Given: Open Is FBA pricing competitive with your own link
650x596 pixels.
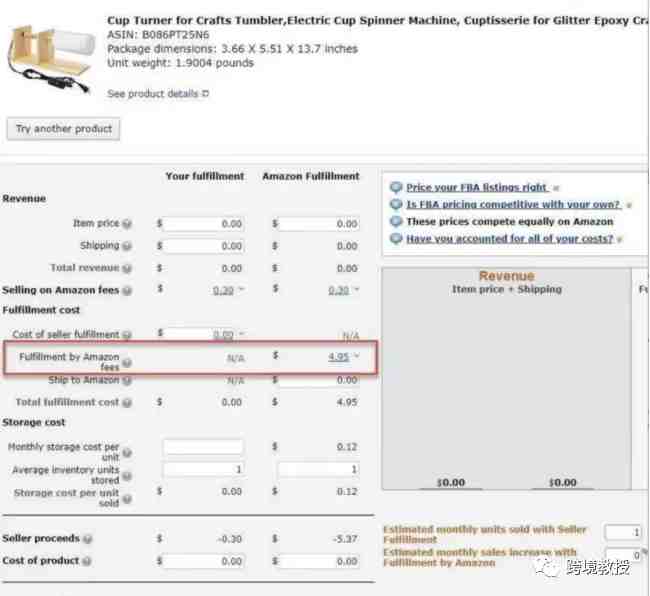Looking at the screenshot, I should [x=513, y=204].
